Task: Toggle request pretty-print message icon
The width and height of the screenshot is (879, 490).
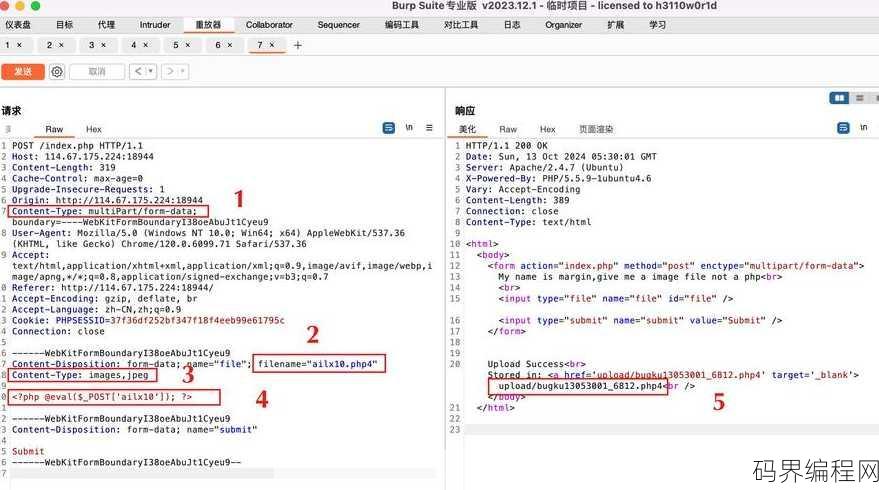Action: (x=388, y=128)
